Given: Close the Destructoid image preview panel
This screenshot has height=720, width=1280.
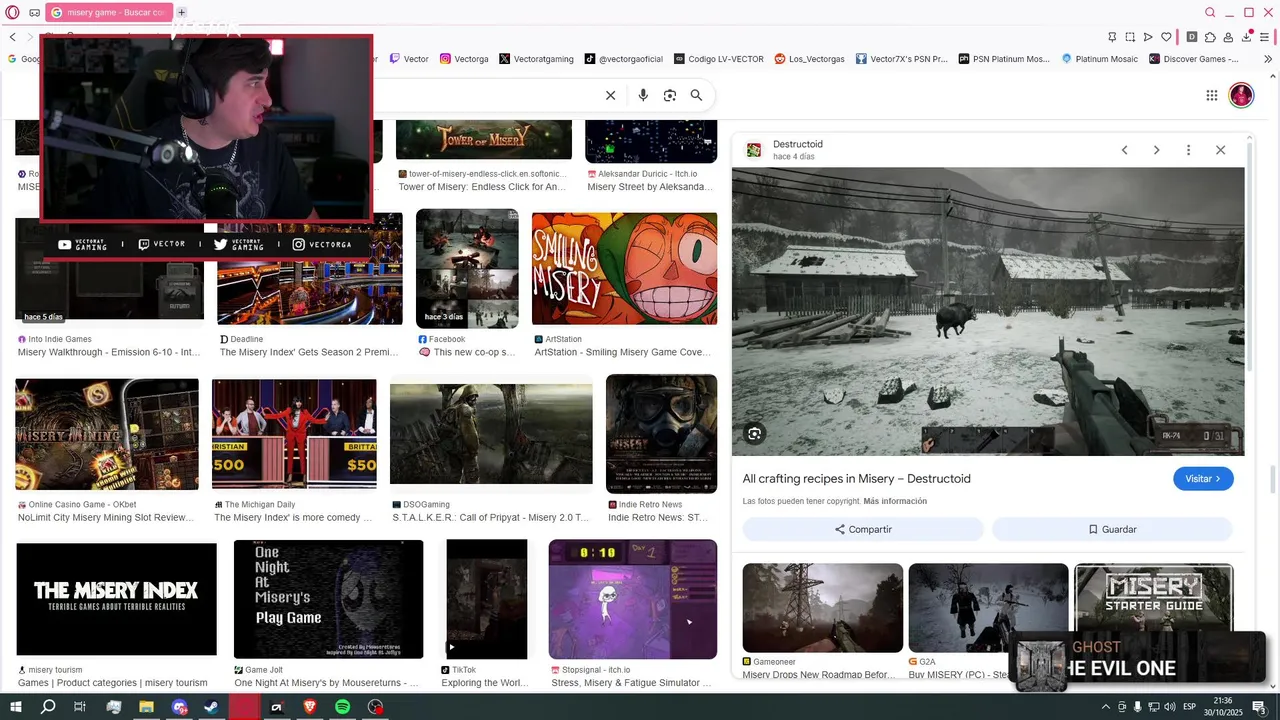Looking at the screenshot, I should point(1220,150).
